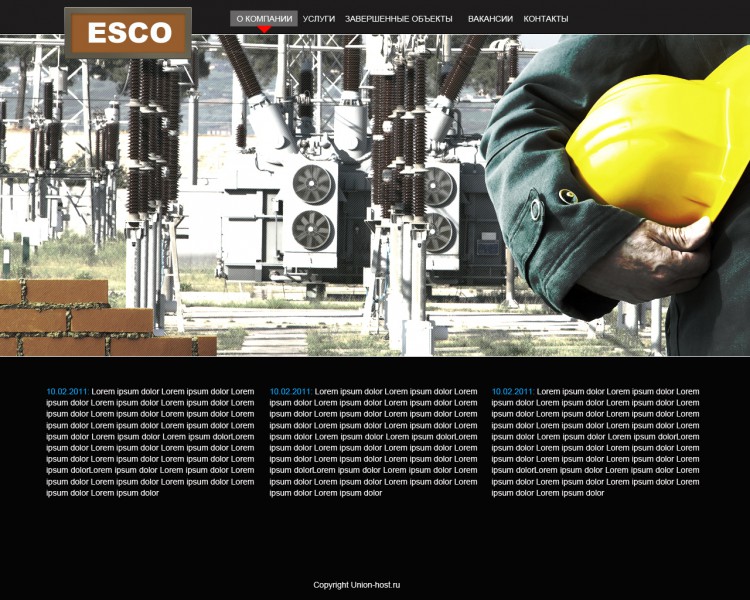Open ЗАВЕРШЕННЫЕ ОБЪЕКТЫ section
This screenshot has height=600, width=750.
pos(398,19)
